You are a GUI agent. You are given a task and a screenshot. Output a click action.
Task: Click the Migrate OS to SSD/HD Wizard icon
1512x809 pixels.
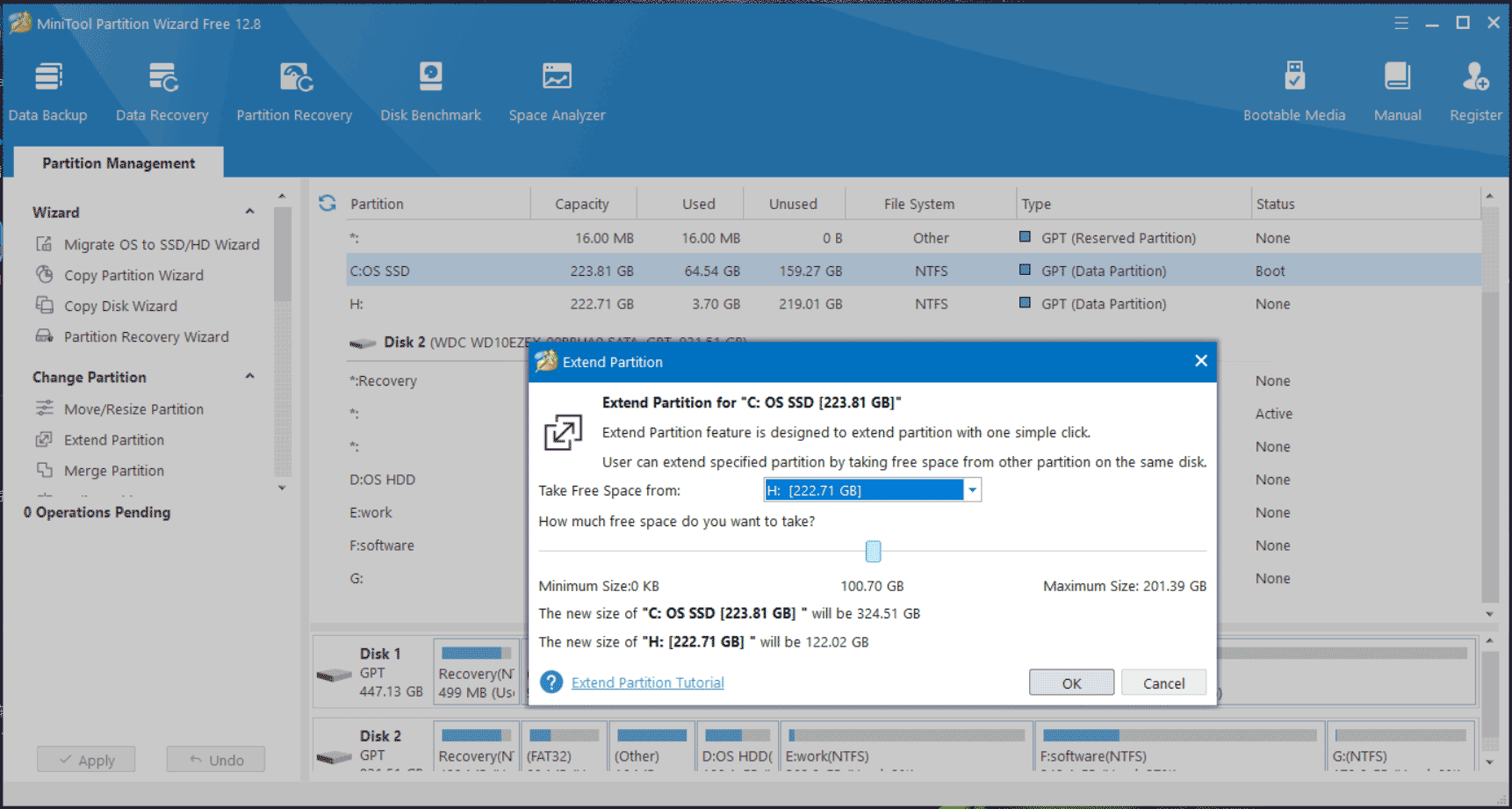point(44,244)
